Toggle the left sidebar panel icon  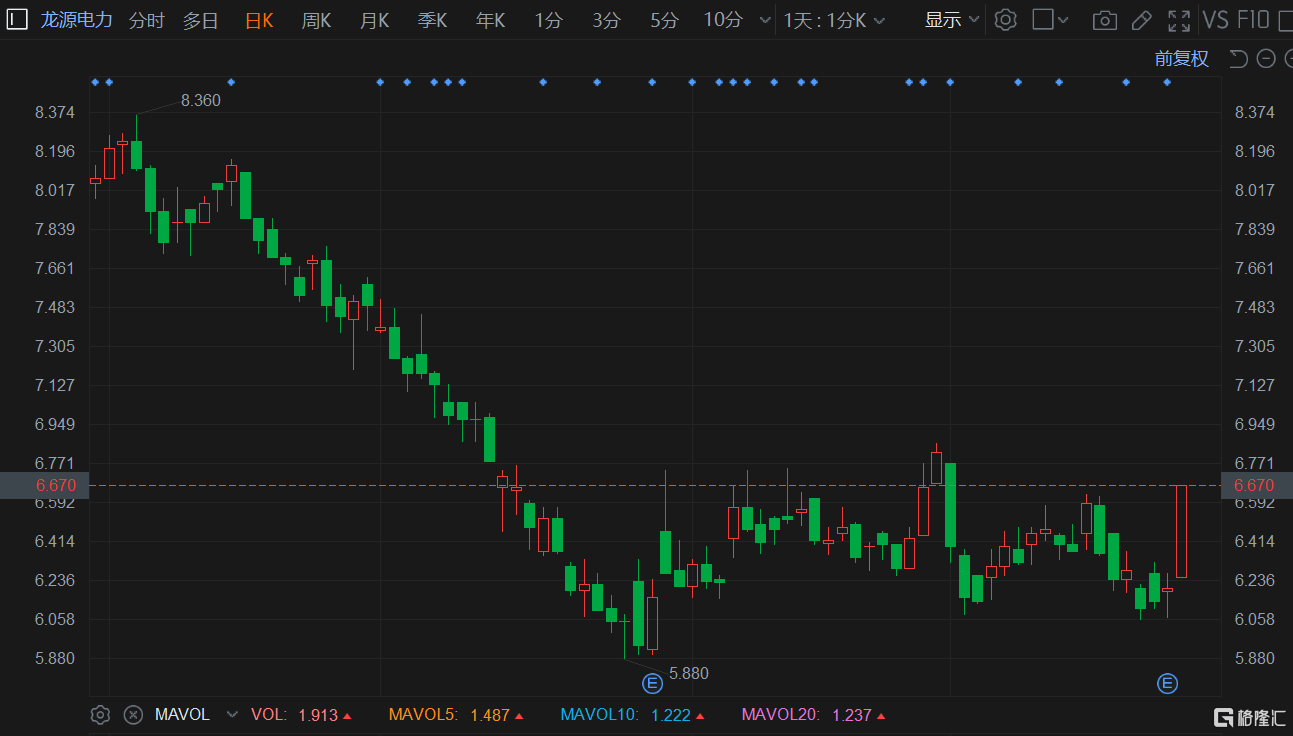[17, 20]
